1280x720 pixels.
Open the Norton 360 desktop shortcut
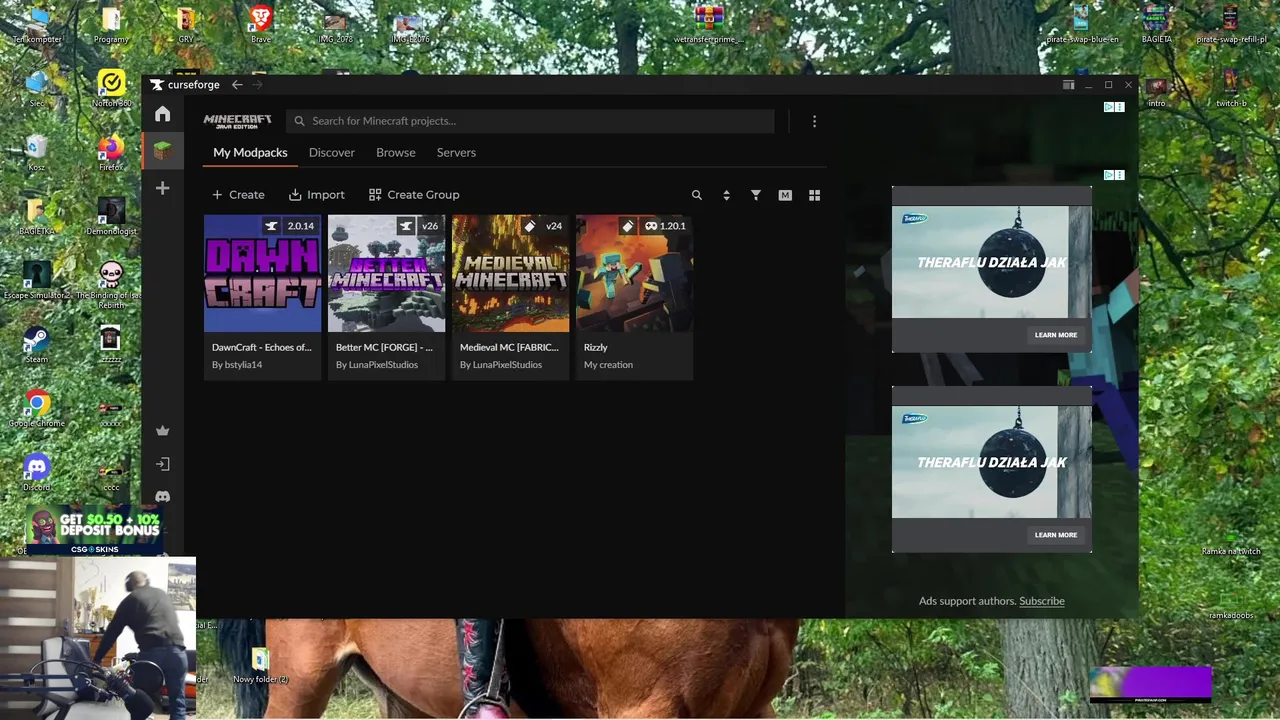pyautogui.click(x=111, y=88)
